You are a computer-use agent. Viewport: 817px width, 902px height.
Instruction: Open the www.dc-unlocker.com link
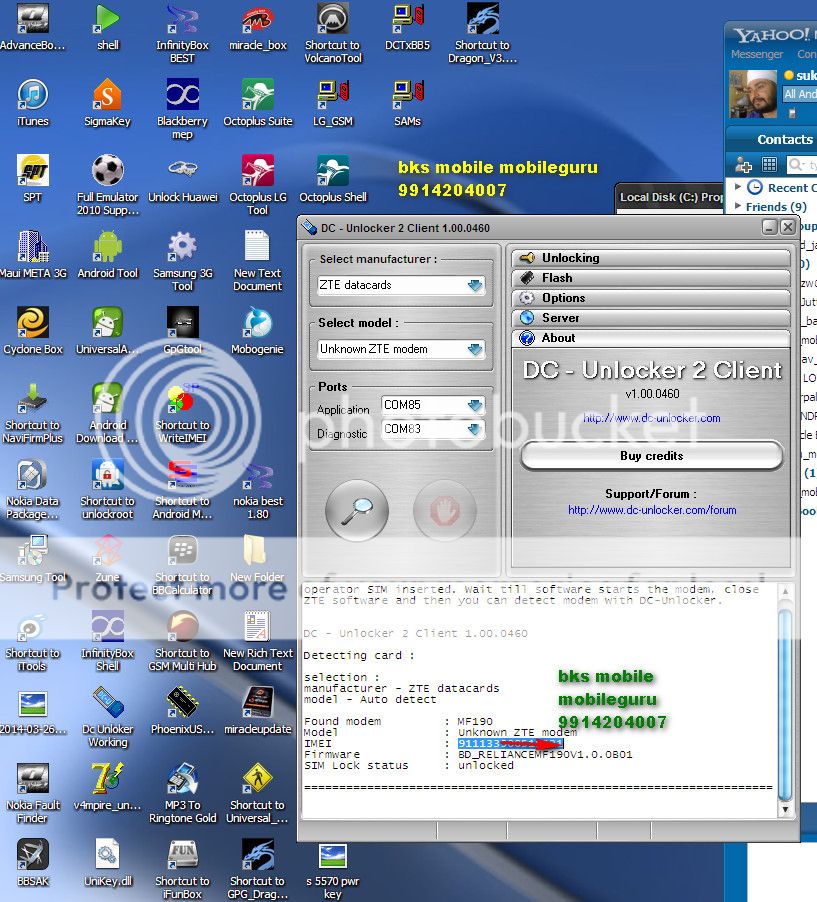pos(651,418)
